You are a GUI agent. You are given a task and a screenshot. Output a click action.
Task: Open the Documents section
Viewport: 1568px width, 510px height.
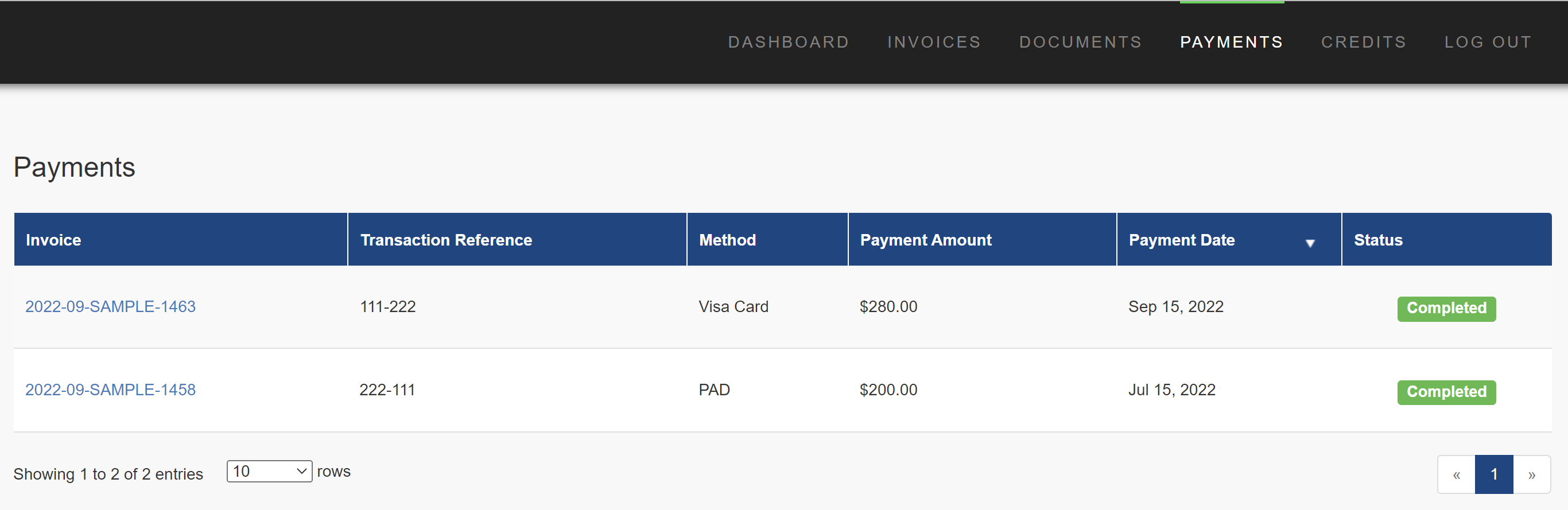click(x=1080, y=42)
